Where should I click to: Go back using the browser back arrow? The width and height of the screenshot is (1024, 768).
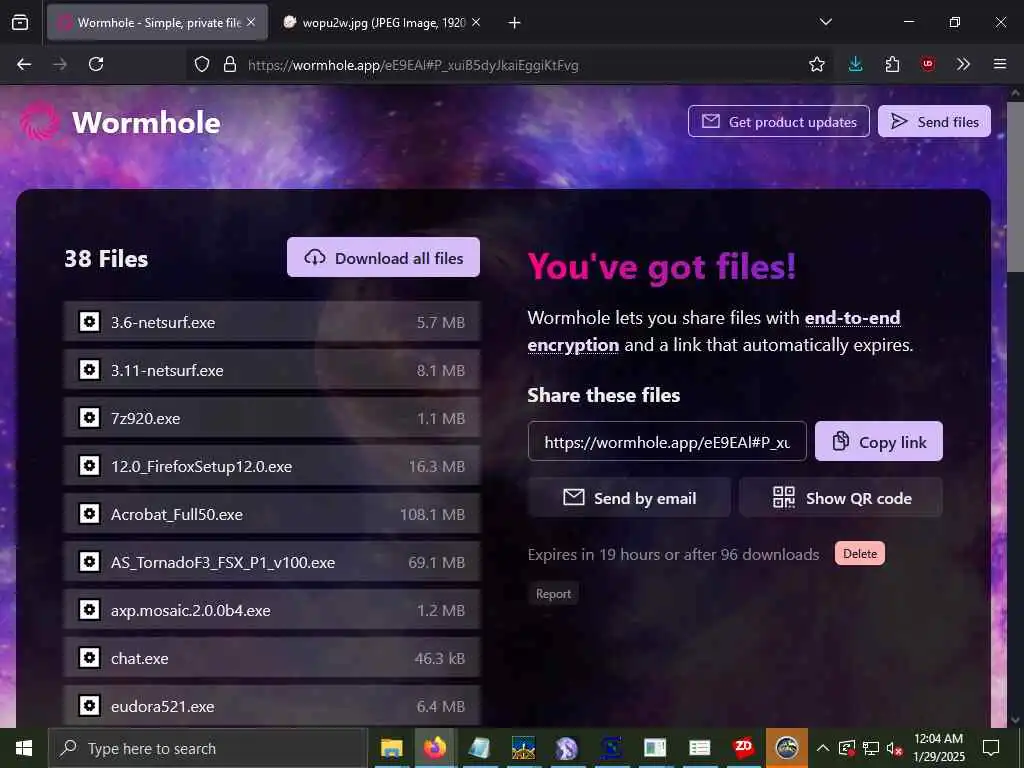point(24,64)
